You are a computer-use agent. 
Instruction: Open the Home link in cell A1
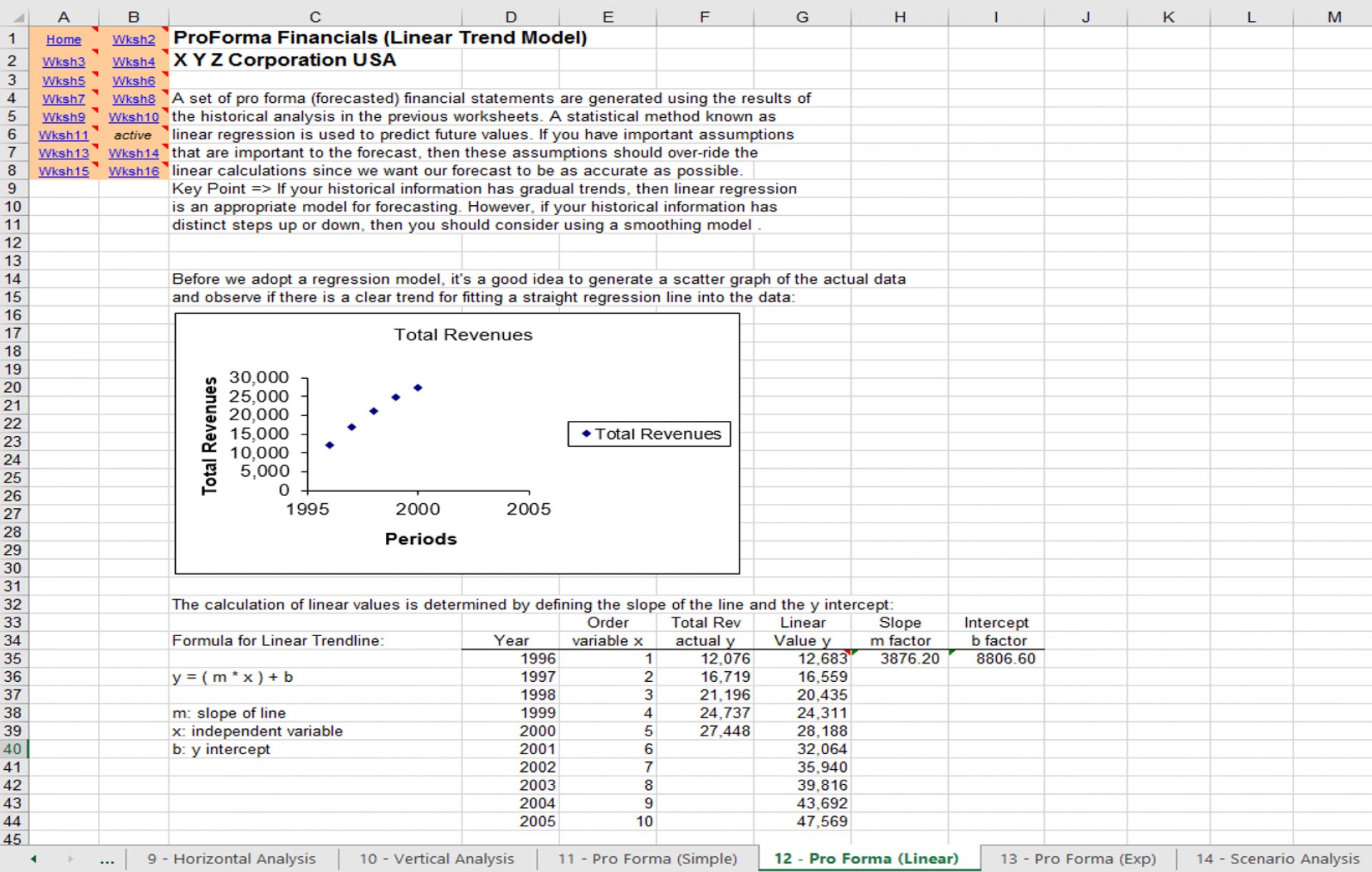(64, 39)
